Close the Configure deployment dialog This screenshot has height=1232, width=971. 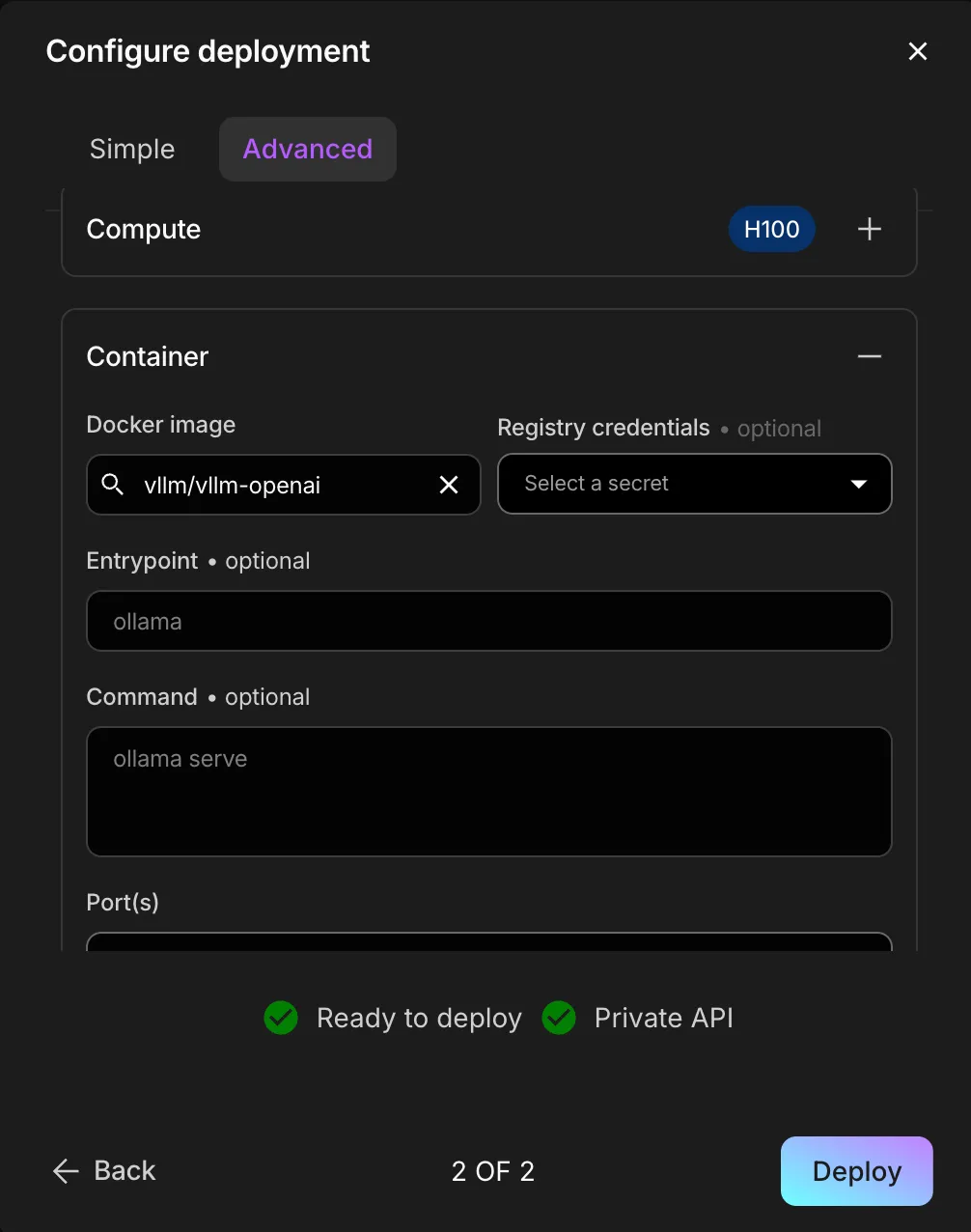point(917,51)
